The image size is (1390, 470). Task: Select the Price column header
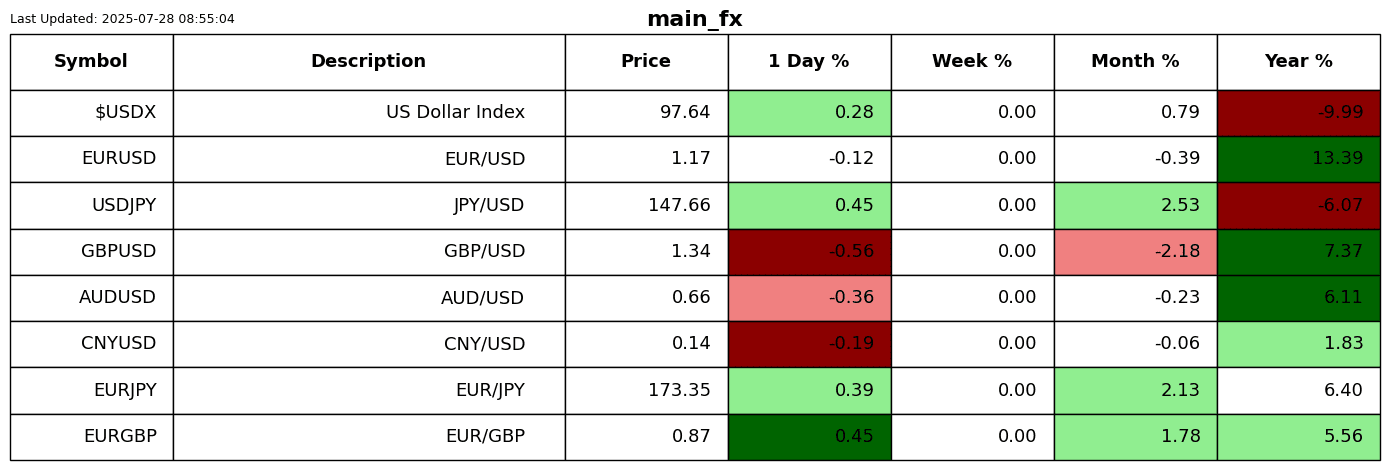click(x=646, y=62)
